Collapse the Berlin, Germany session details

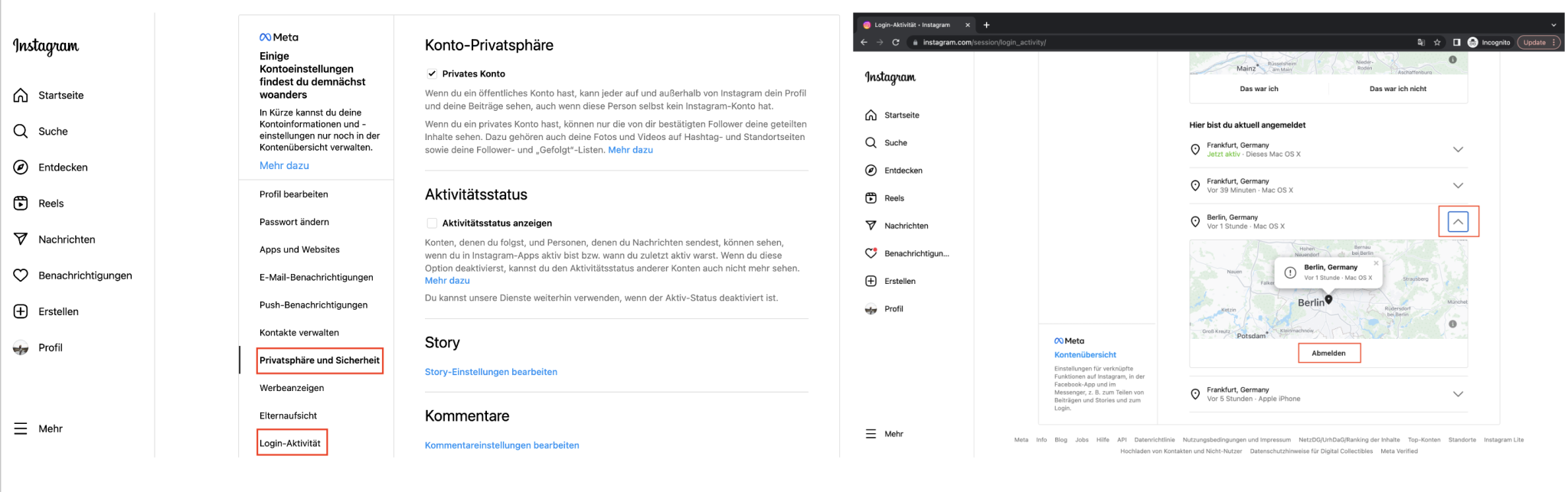(x=1459, y=221)
